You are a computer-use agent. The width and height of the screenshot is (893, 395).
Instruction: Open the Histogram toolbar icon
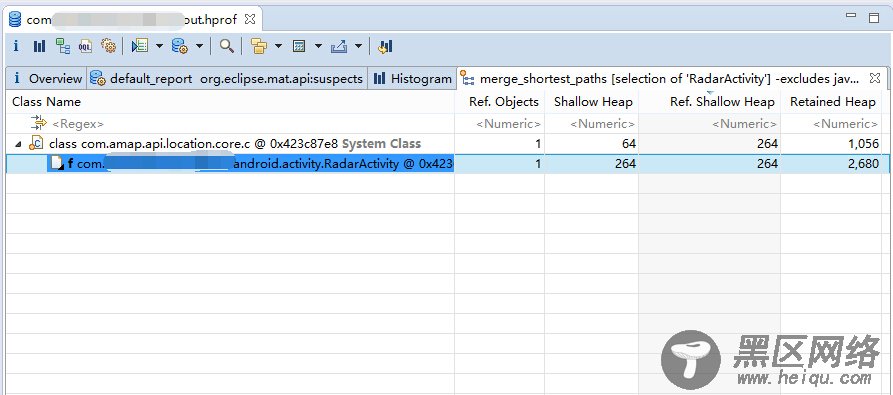[39, 46]
